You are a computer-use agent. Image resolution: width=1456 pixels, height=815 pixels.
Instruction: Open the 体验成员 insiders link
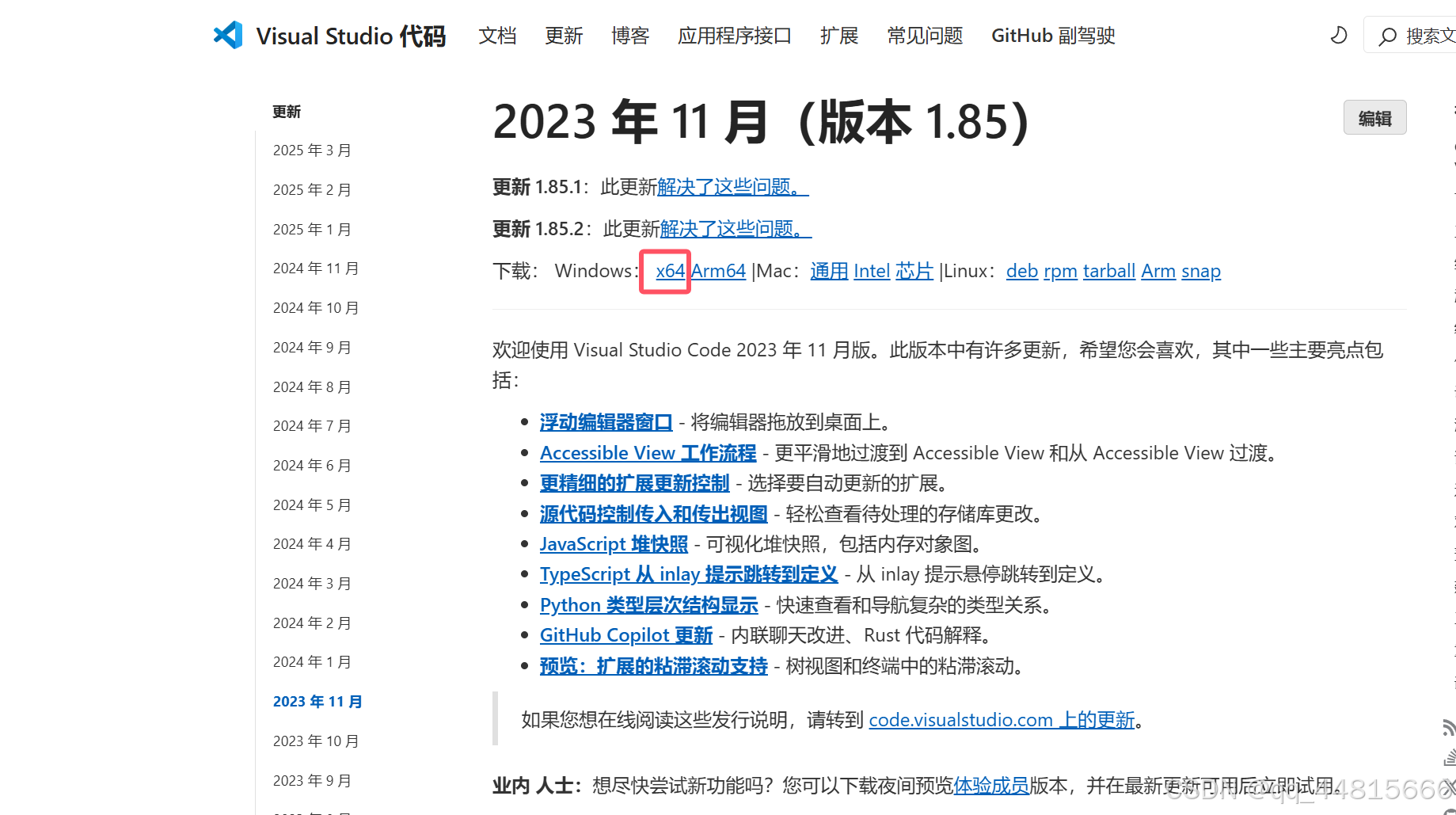point(991,786)
